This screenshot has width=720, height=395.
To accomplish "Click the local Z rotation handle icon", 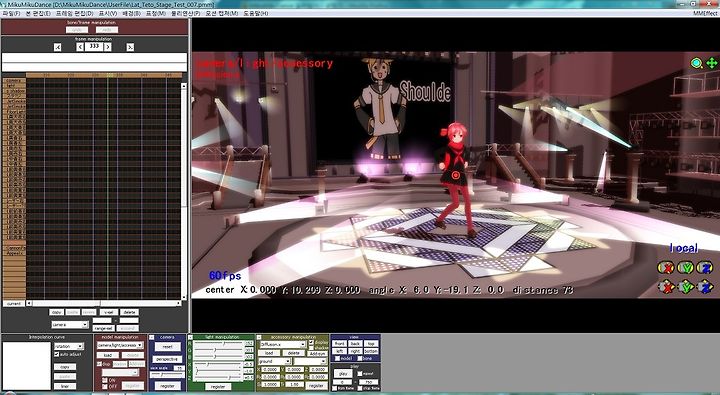I will (705, 267).
